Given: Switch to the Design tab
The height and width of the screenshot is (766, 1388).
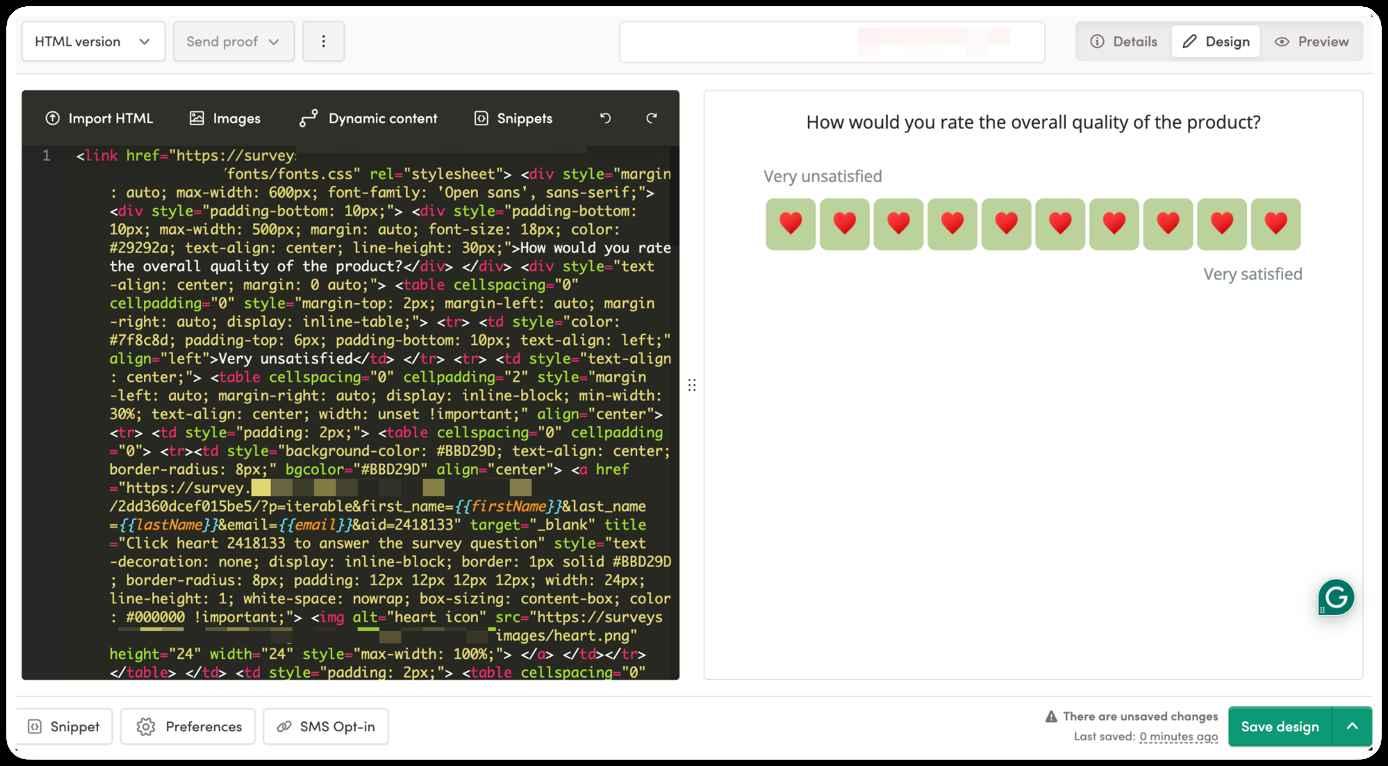Looking at the screenshot, I should (1216, 41).
